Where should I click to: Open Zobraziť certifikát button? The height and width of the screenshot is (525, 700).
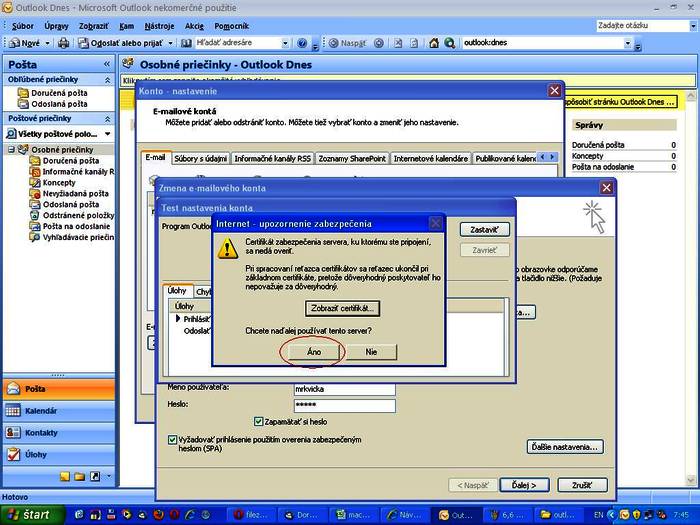click(x=342, y=308)
